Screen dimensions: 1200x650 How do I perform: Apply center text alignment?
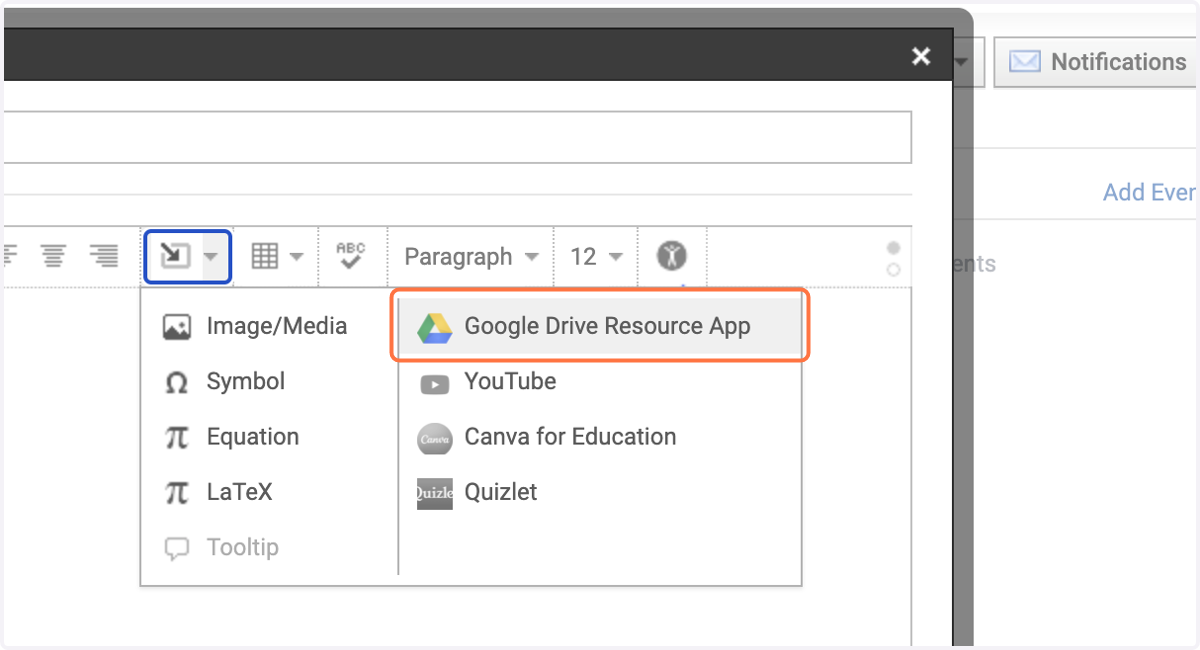(x=54, y=257)
